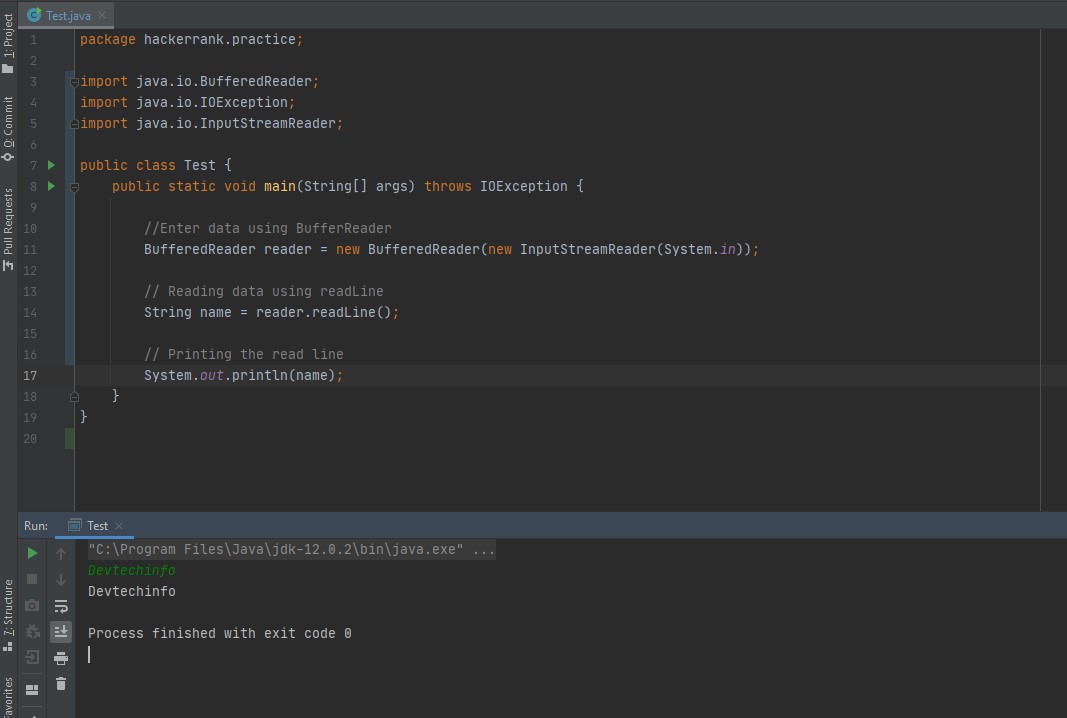The image size is (1067, 718).
Task: Collapse the import statements fold on line 3
Action: point(74,81)
